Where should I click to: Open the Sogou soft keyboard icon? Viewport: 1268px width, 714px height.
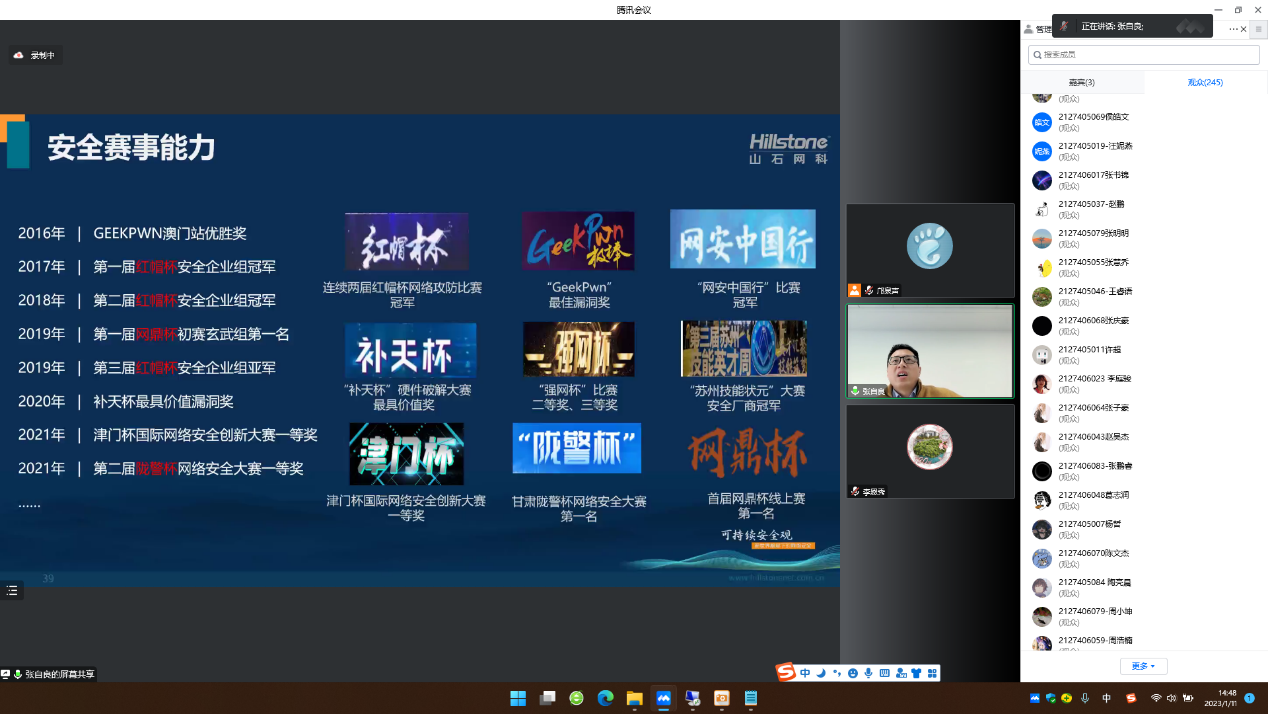pos(884,673)
